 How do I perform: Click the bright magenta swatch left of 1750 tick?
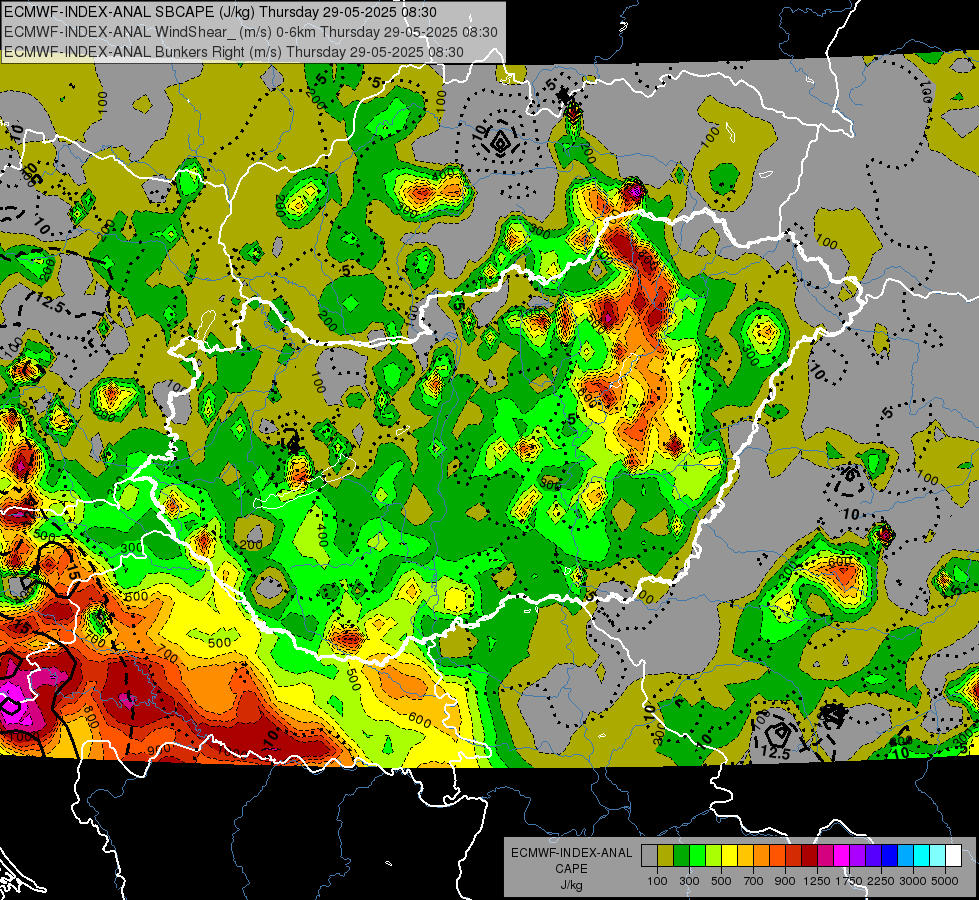(x=842, y=856)
